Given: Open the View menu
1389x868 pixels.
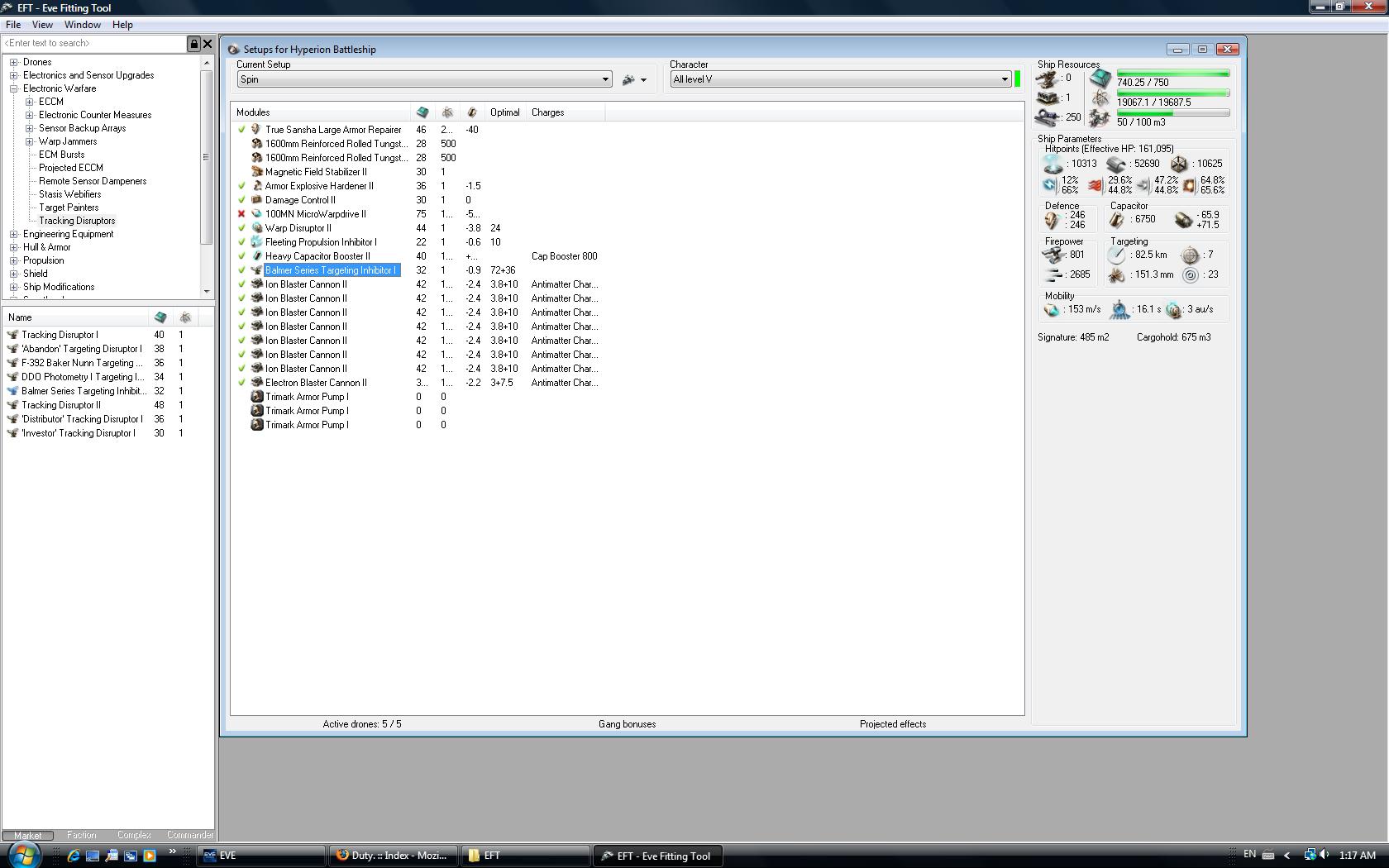Looking at the screenshot, I should click(42, 25).
